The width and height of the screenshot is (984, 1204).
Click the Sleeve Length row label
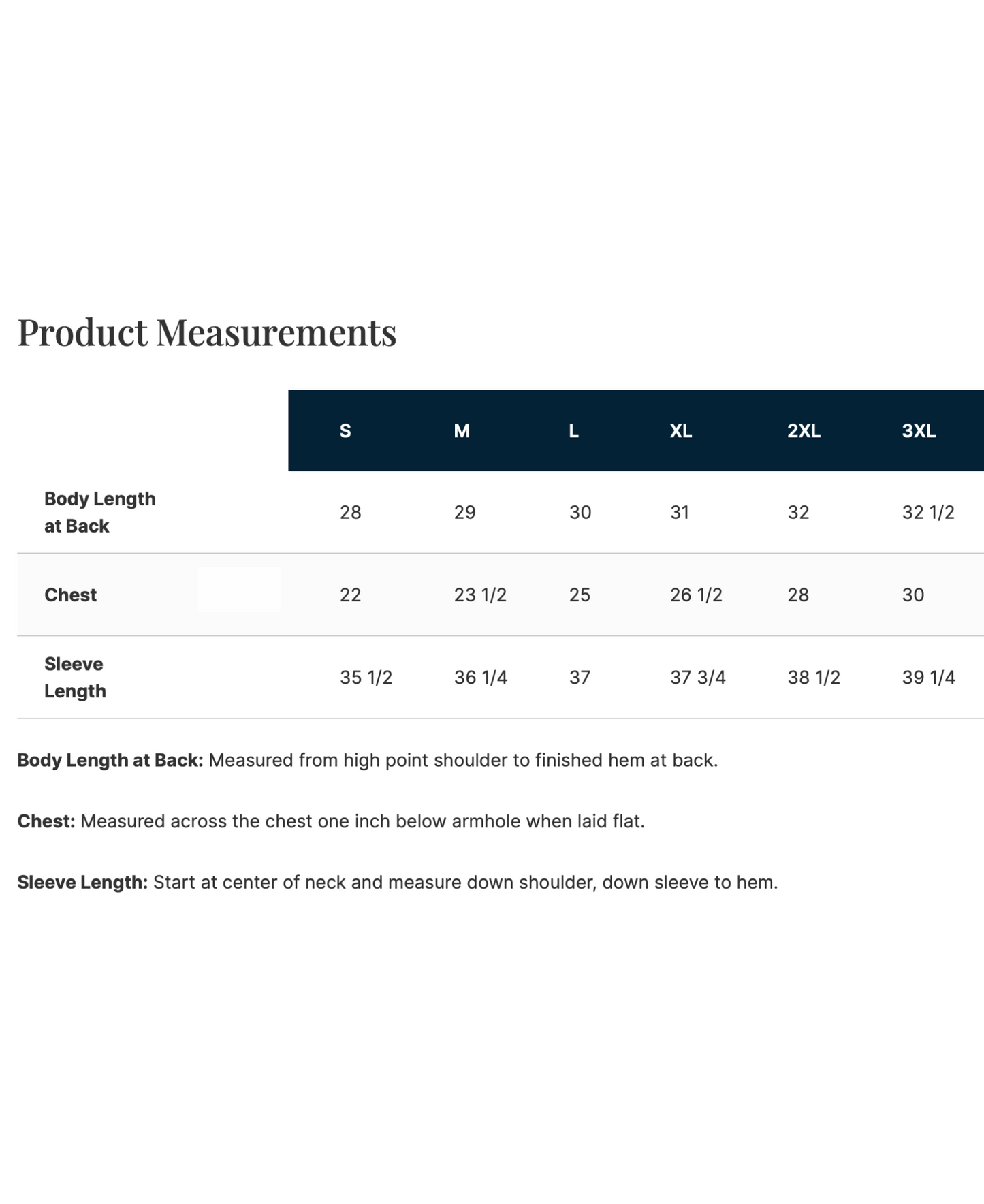(75, 678)
